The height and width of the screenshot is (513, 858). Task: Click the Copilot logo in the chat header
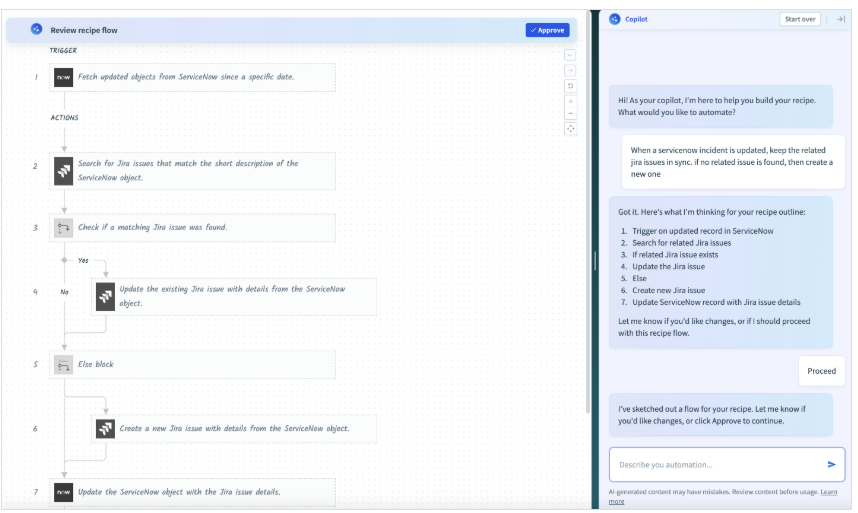[x=614, y=19]
